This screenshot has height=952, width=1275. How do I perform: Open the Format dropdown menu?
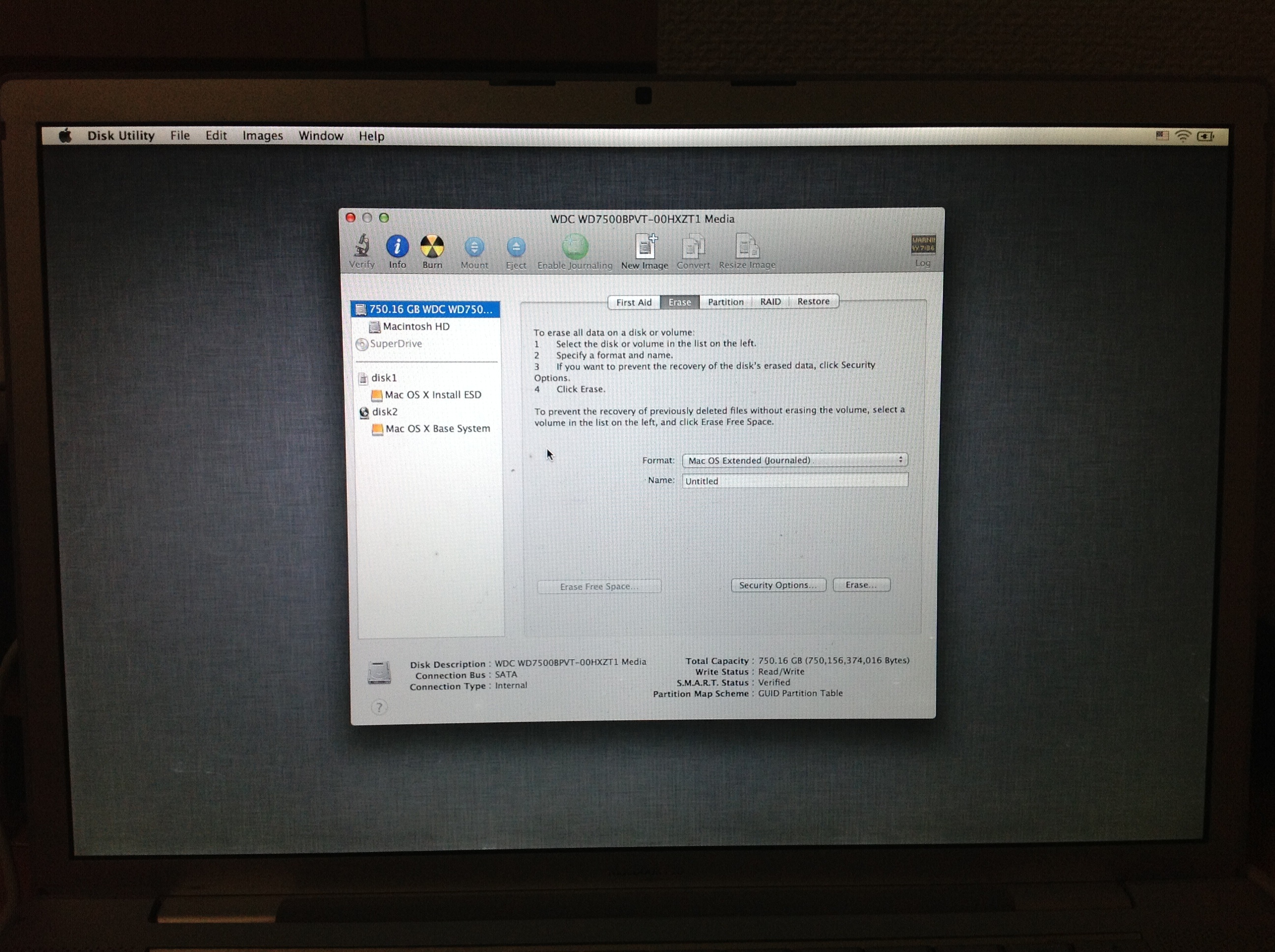[795, 460]
